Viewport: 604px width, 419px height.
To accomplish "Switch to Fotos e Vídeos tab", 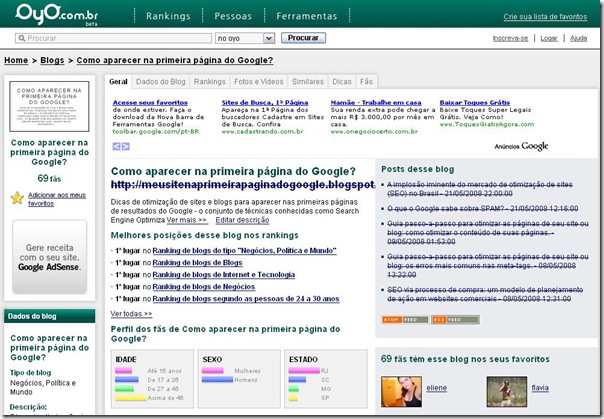I will tap(258, 82).
